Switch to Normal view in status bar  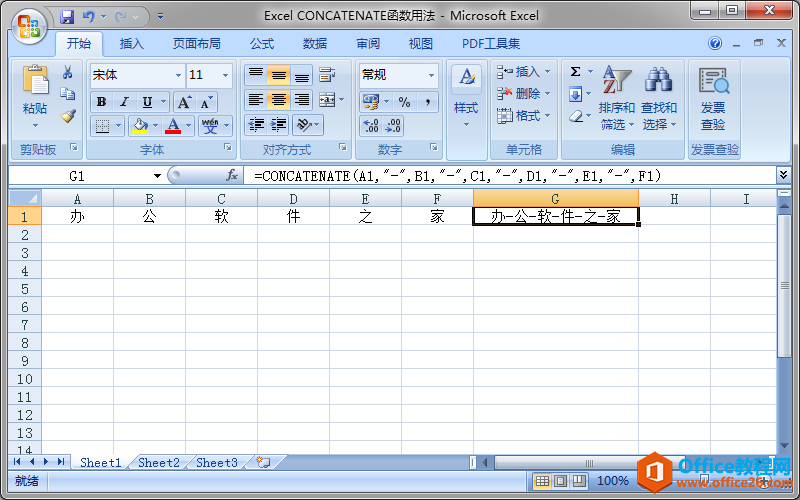pos(542,481)
